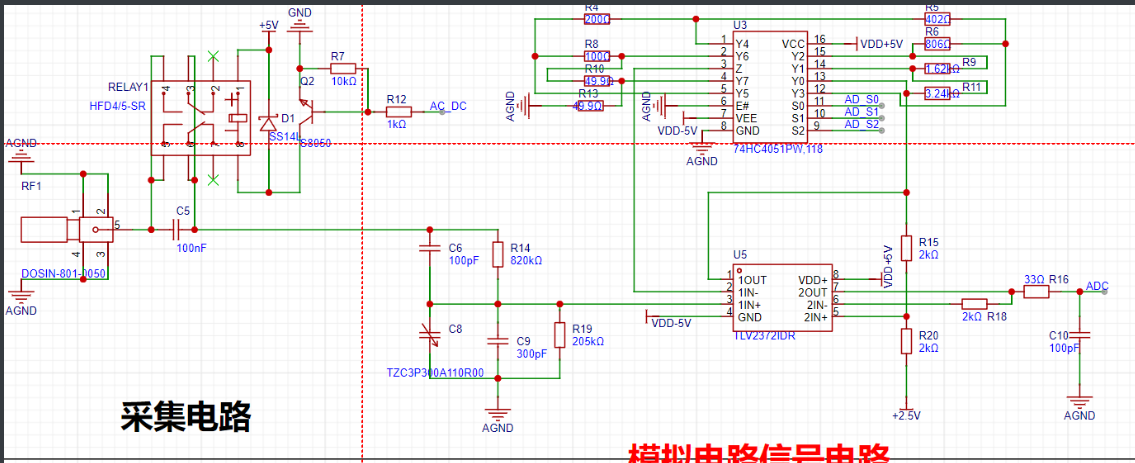The height and width of the screenshot is (463, 1135).
Task: Click the 采集电路 section title
Action: [x=186, y=416]
